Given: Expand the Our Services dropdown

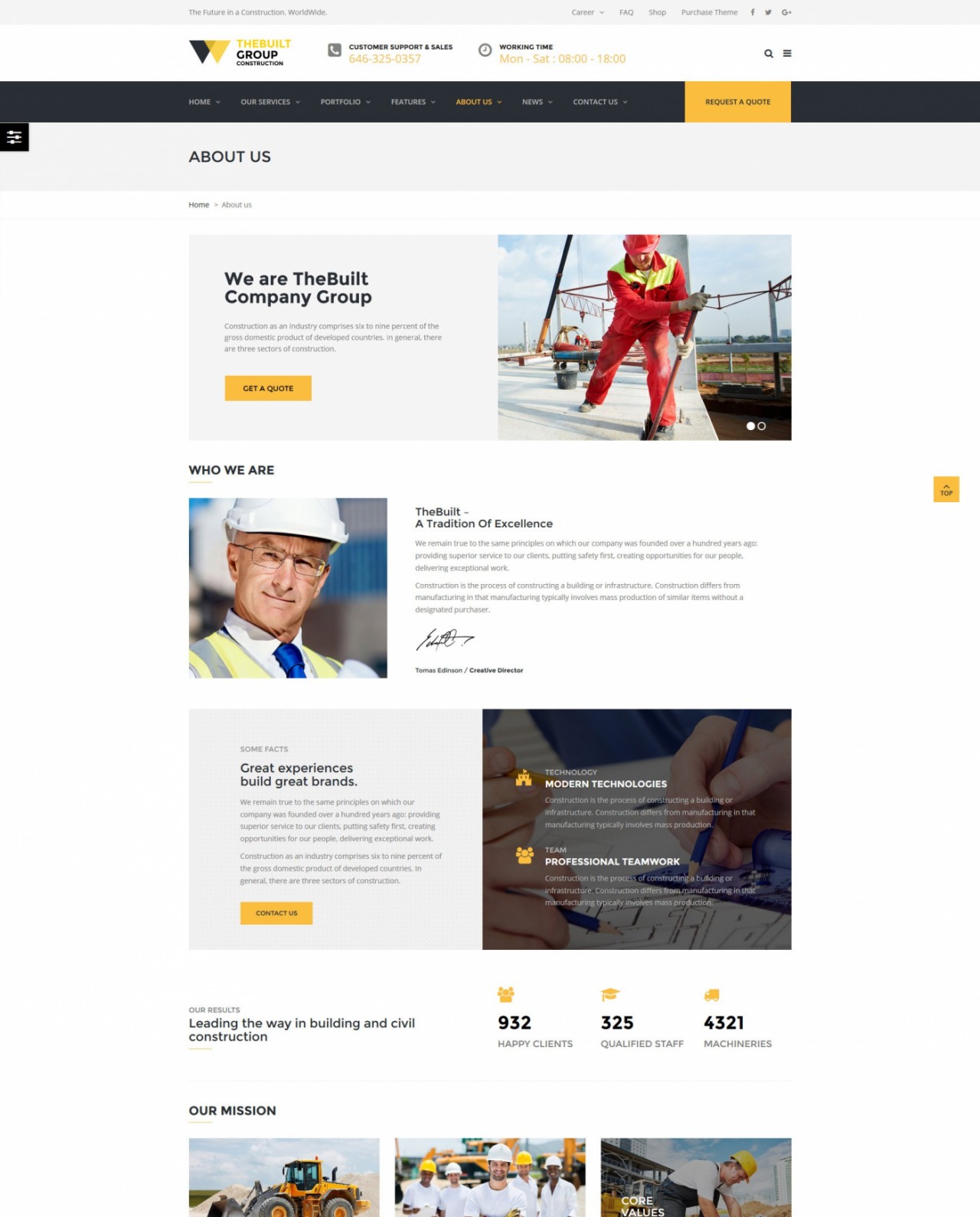Looking at the screenshot, I should tap(270, 102).
